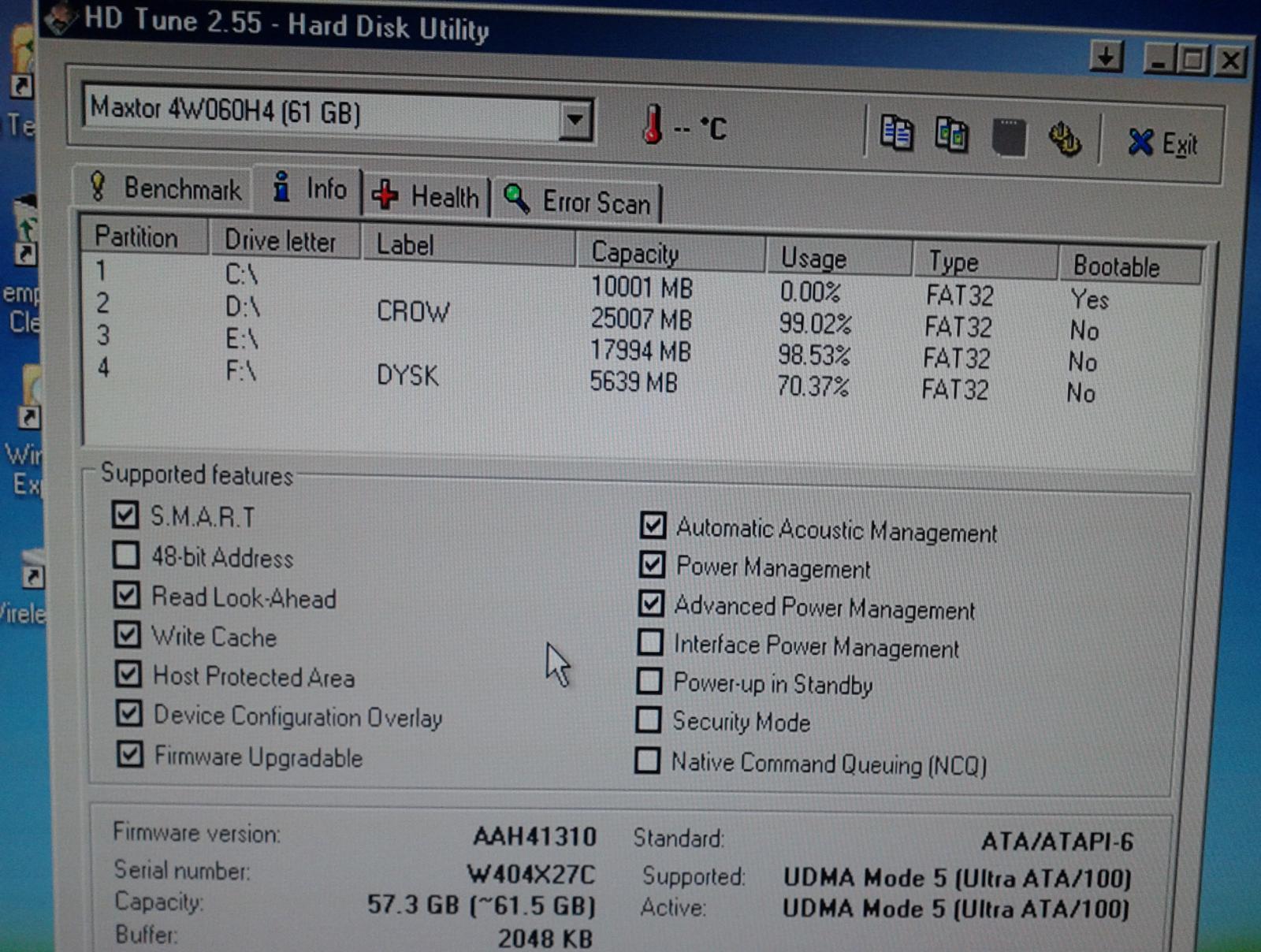
Task: Click the ATA/ATAPI-6 standard value
Action: [1057, 842]
